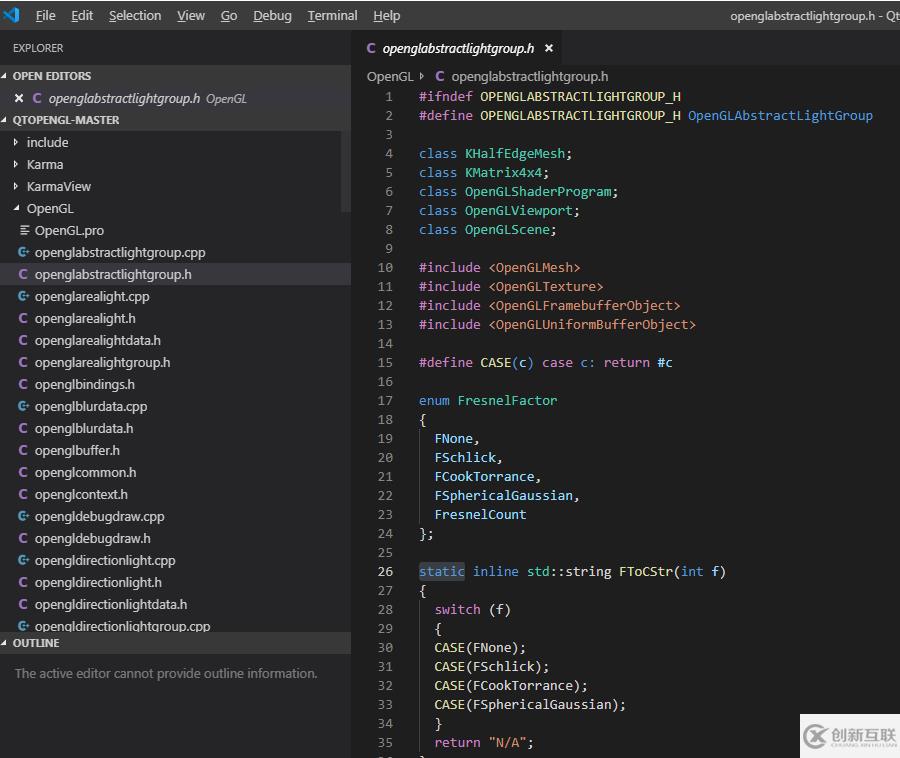Close the openglabstractlightgroup.h editor tab

(549, 48)
